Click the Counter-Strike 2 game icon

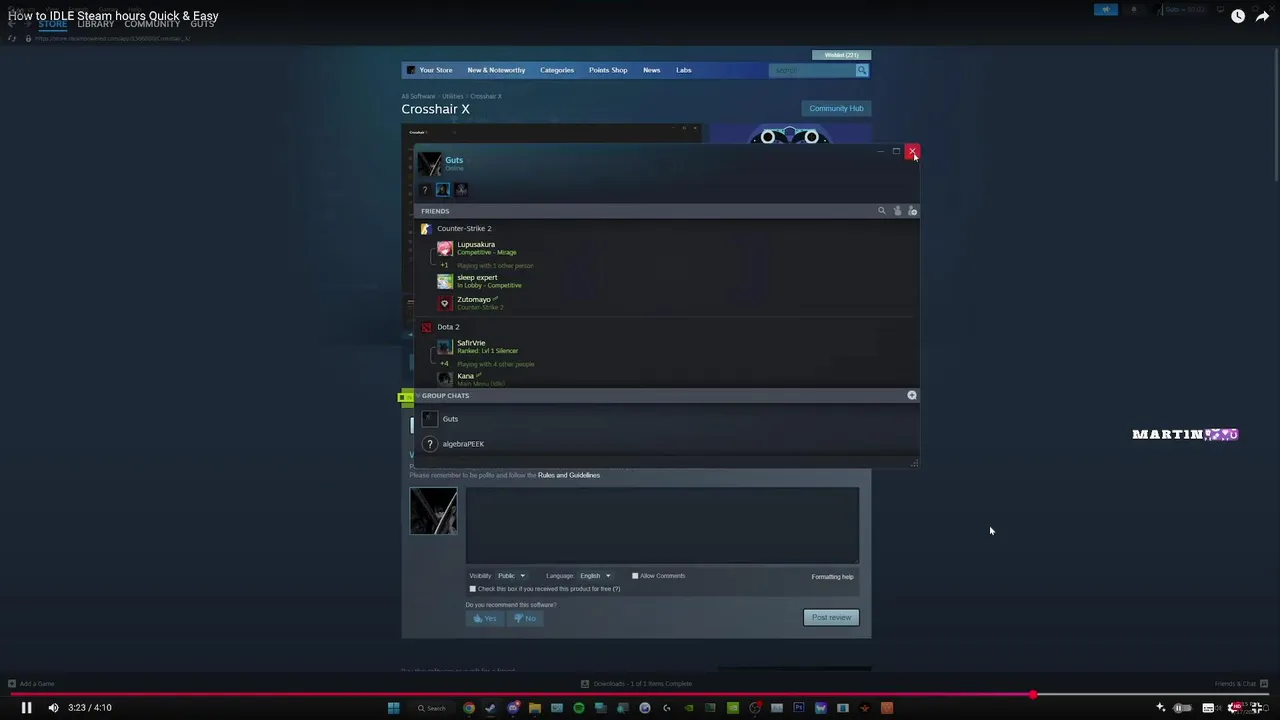[x=427, y=229]
